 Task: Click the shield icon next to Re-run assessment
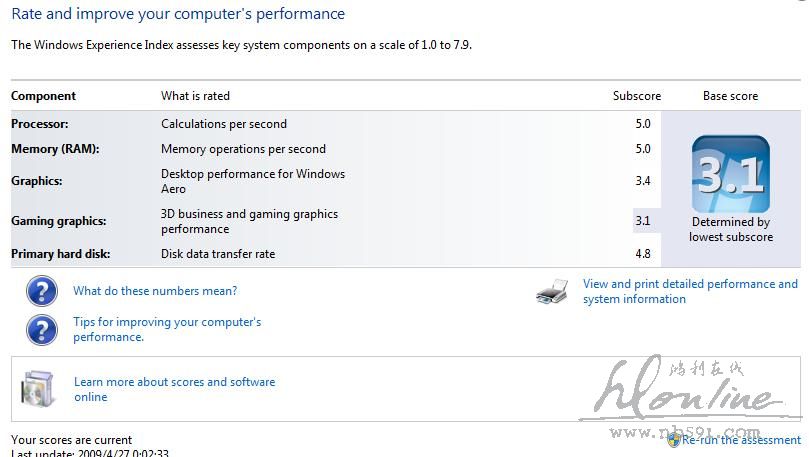point(674,439)
